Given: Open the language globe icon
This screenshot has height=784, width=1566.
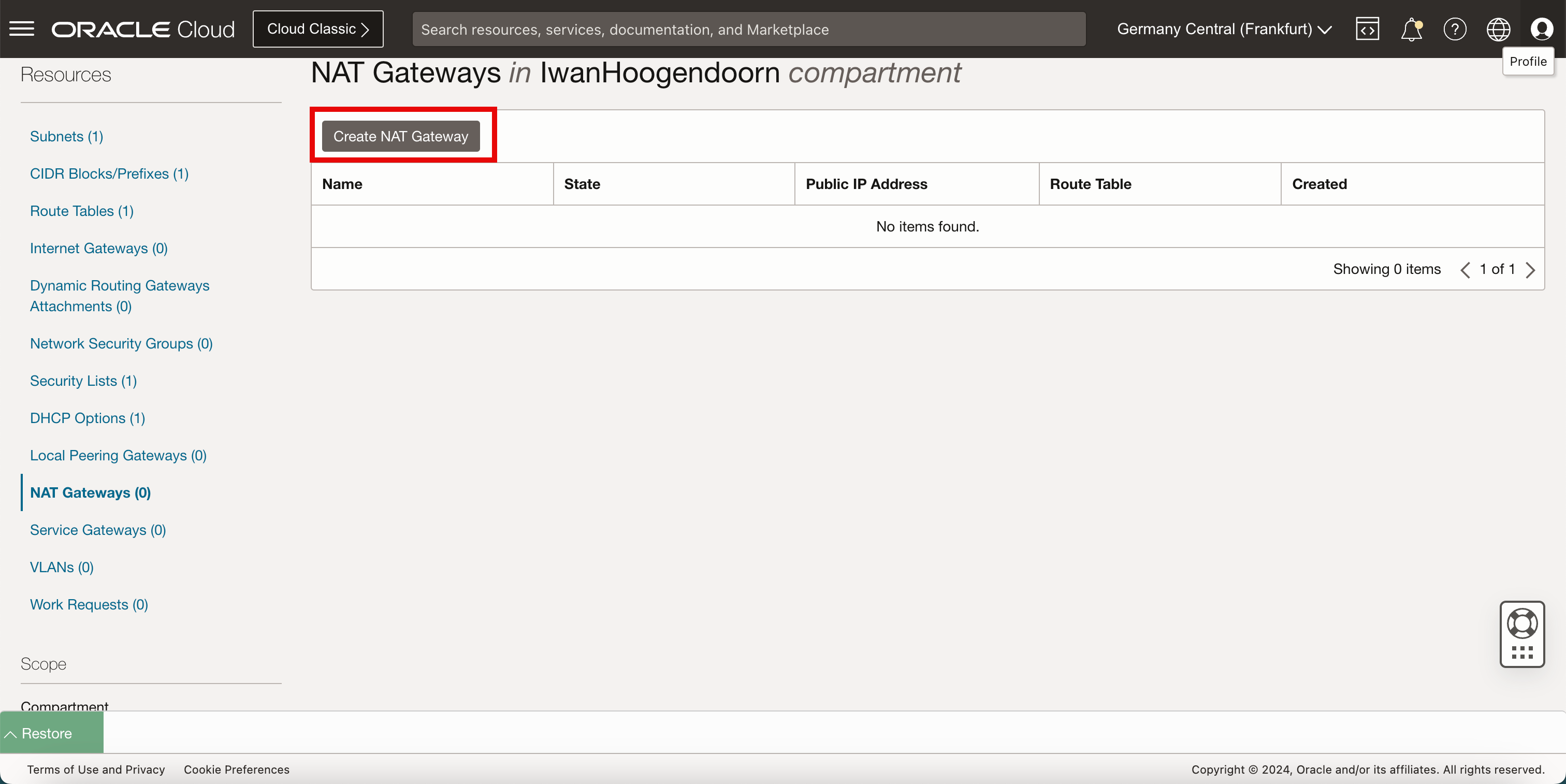Looking at the screenshot, I should (x=1498, y=28).
